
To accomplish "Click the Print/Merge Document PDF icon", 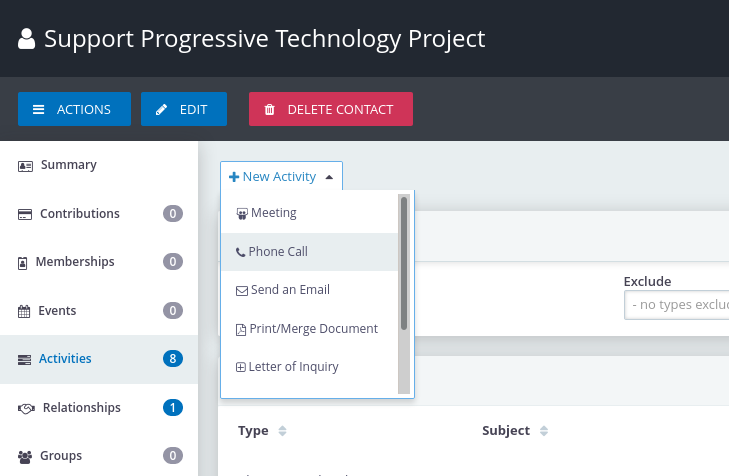I will pyautogui.click(x=241, y=330).
